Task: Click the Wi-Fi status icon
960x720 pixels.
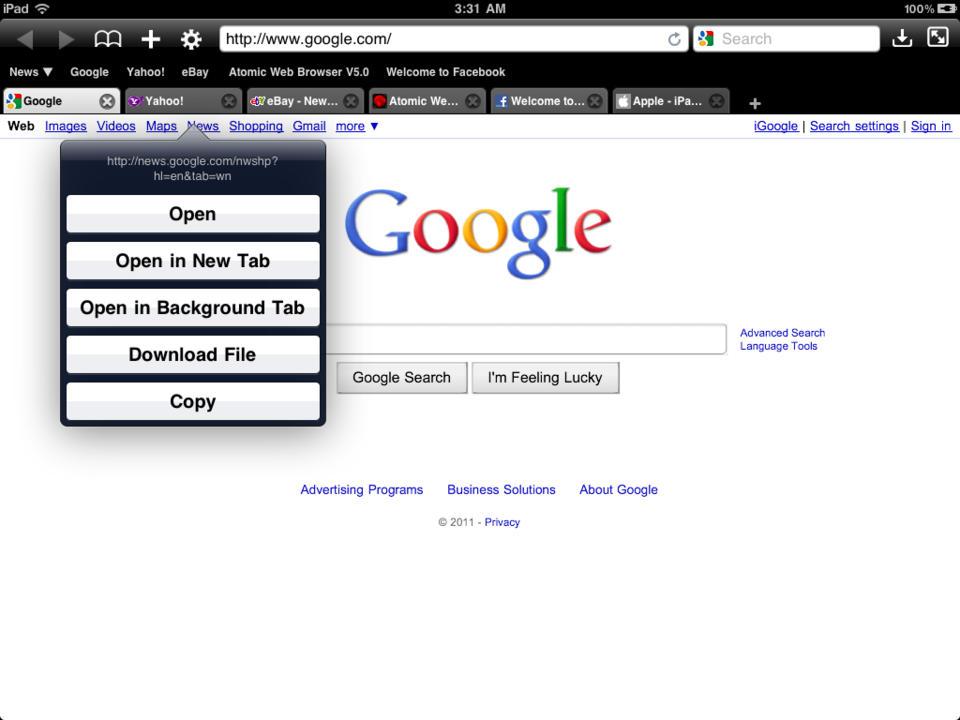Action: point(42,9)
